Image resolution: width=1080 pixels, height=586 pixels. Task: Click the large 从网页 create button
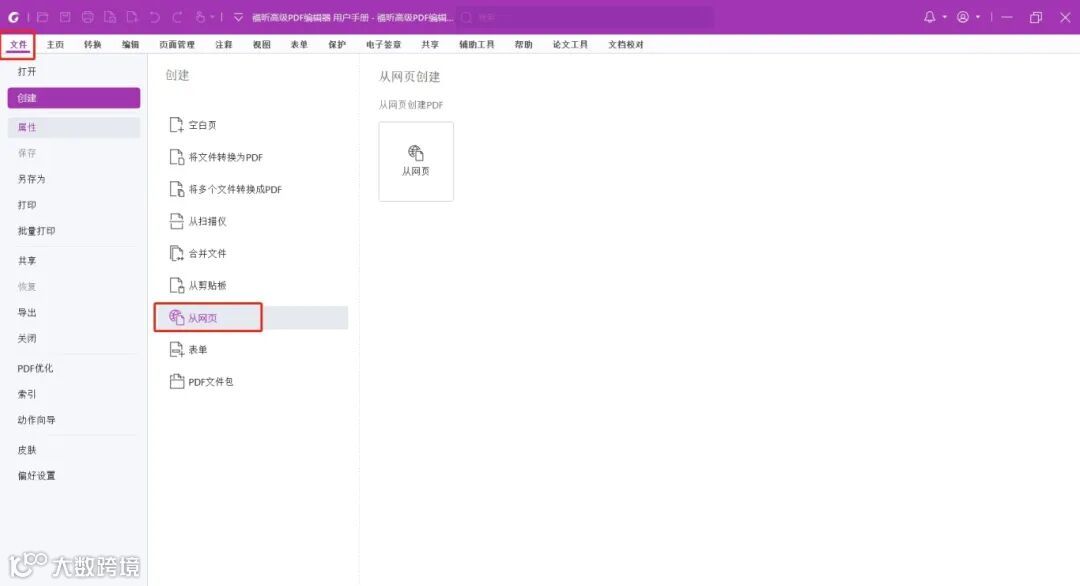point(416,162)
